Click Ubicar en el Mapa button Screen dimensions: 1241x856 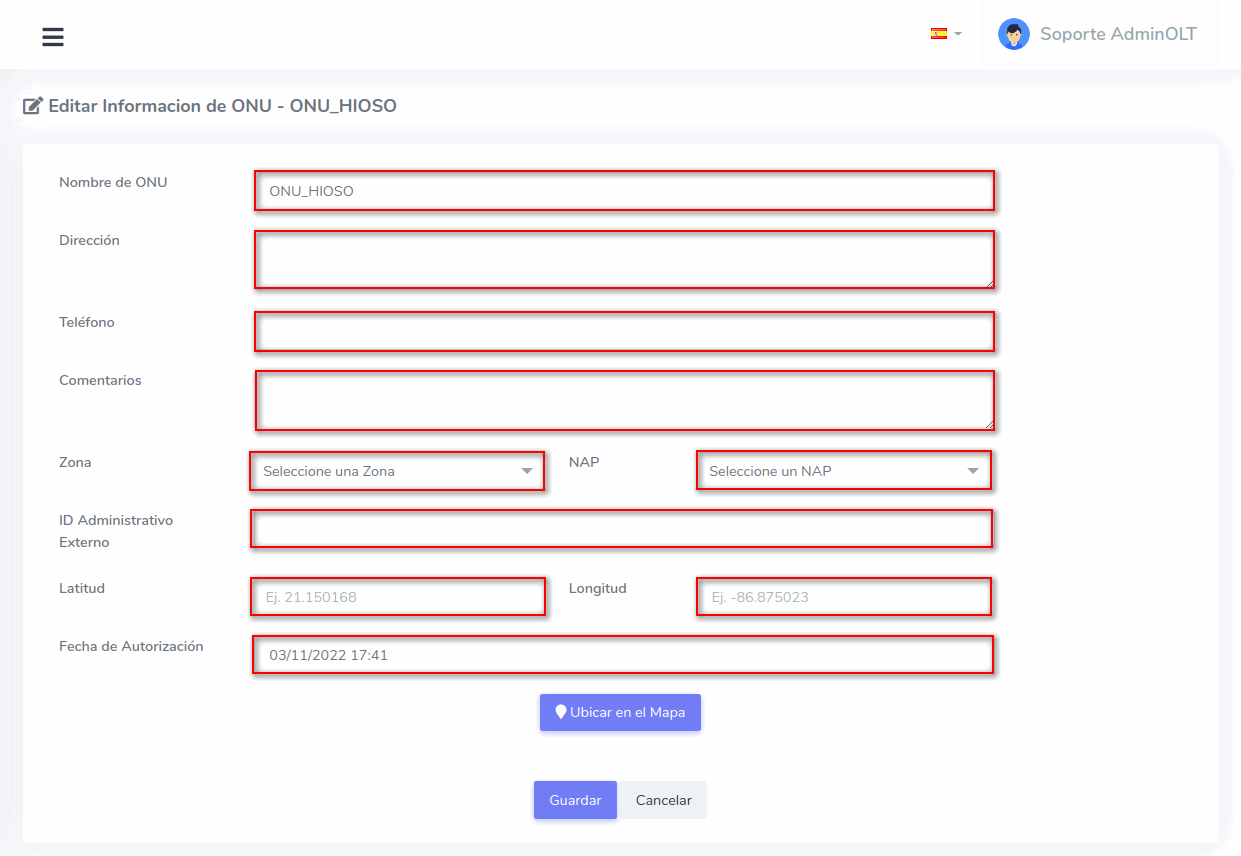tap(620, 713)
